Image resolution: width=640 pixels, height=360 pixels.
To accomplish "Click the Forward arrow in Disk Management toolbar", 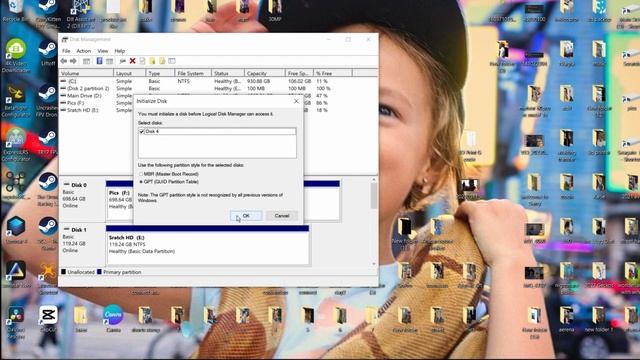I will point(73,61).
